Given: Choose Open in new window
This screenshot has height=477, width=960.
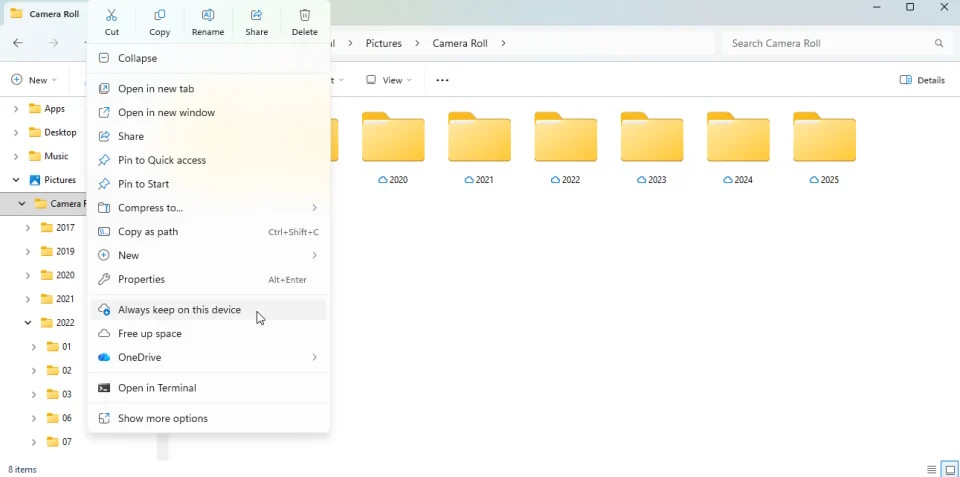Looking at the screenshot, I should (x=208, y=113).
